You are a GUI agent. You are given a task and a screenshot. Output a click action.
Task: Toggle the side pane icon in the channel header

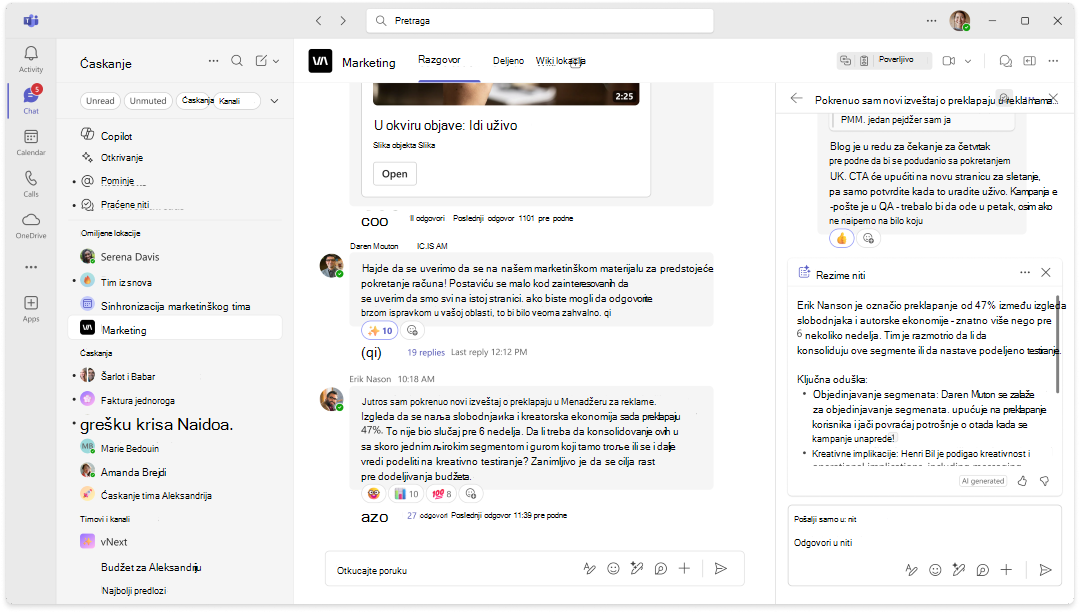click(x=1030, y=61)
